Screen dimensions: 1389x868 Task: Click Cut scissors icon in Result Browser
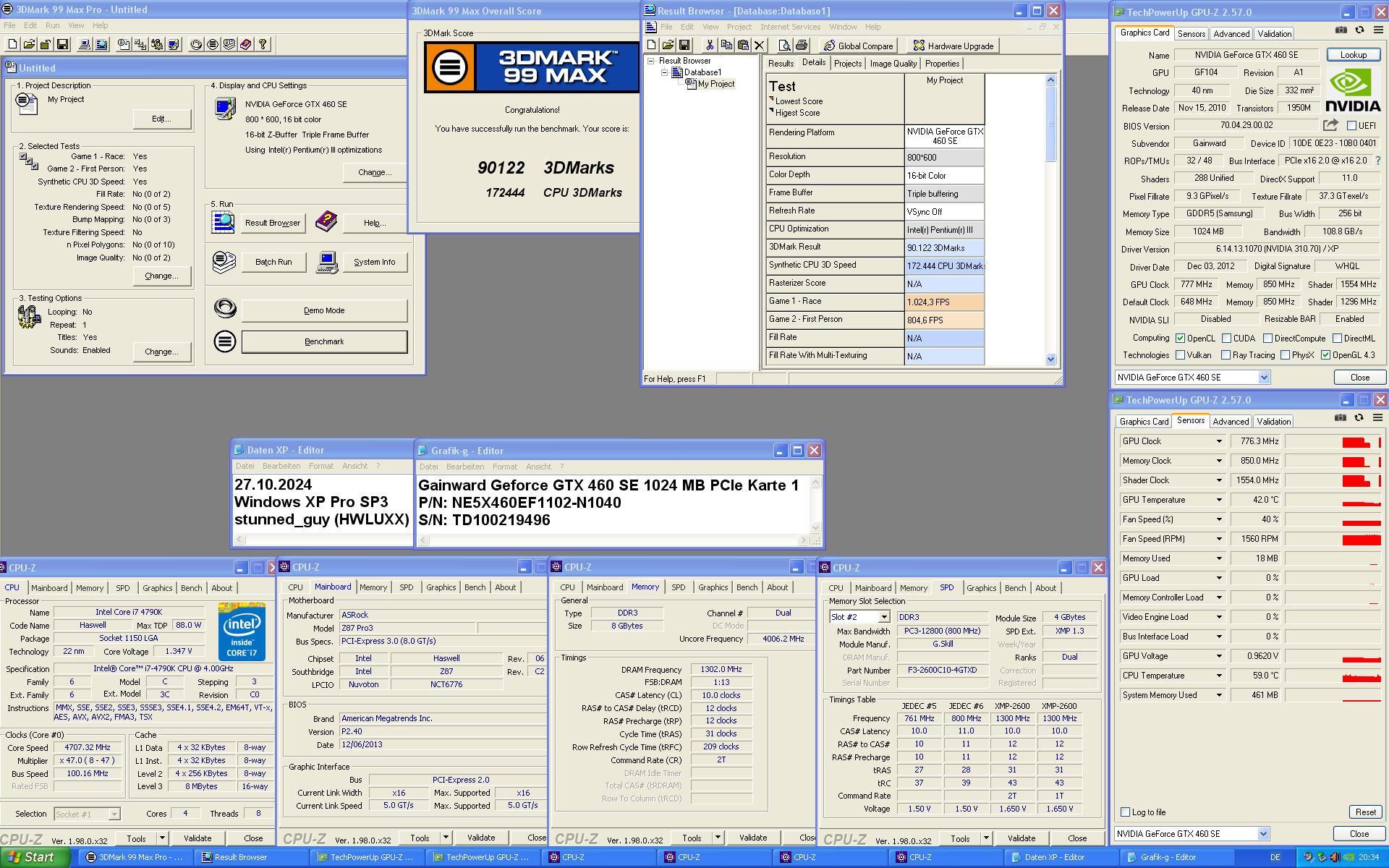pyautogui.click(x=710, y=45)
